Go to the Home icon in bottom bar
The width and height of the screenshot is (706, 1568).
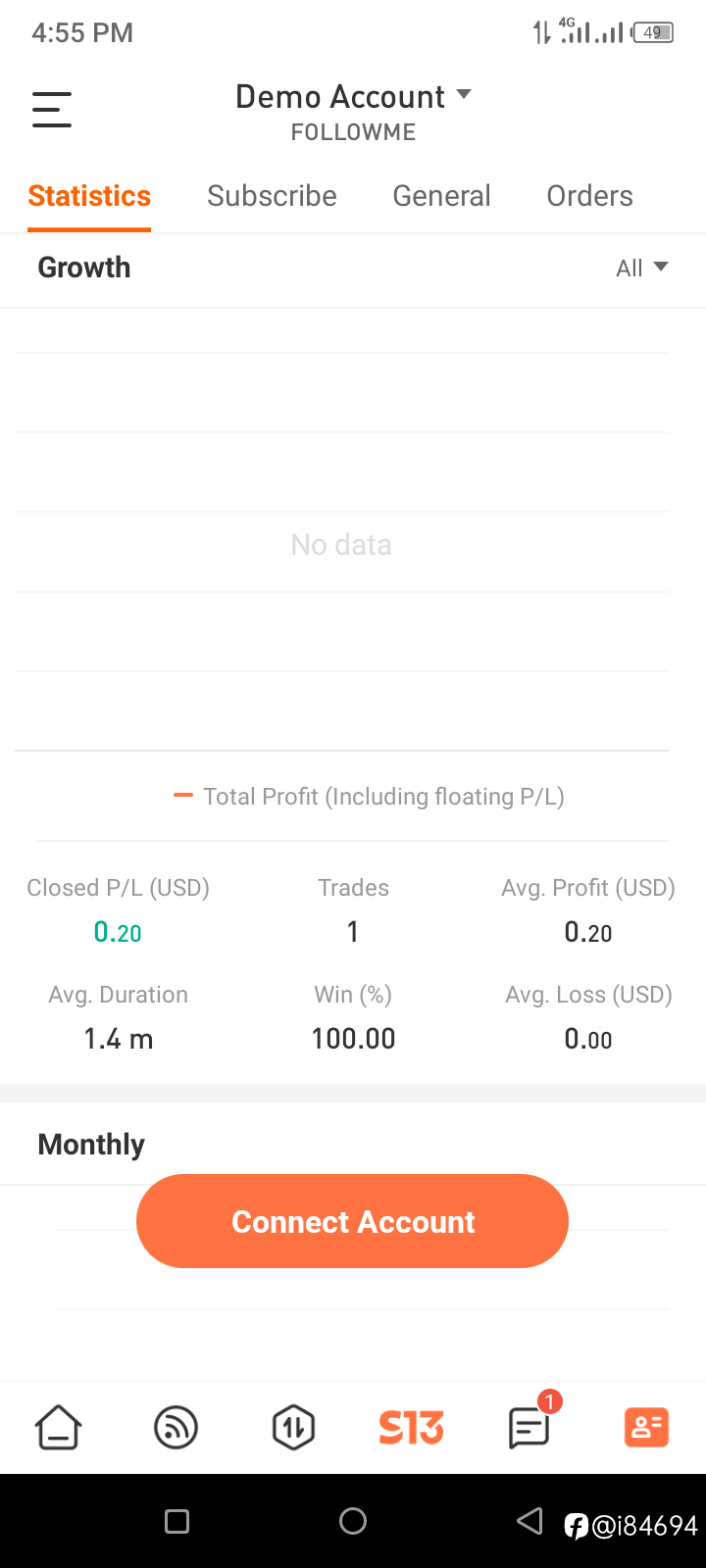tap(59, 1427)
